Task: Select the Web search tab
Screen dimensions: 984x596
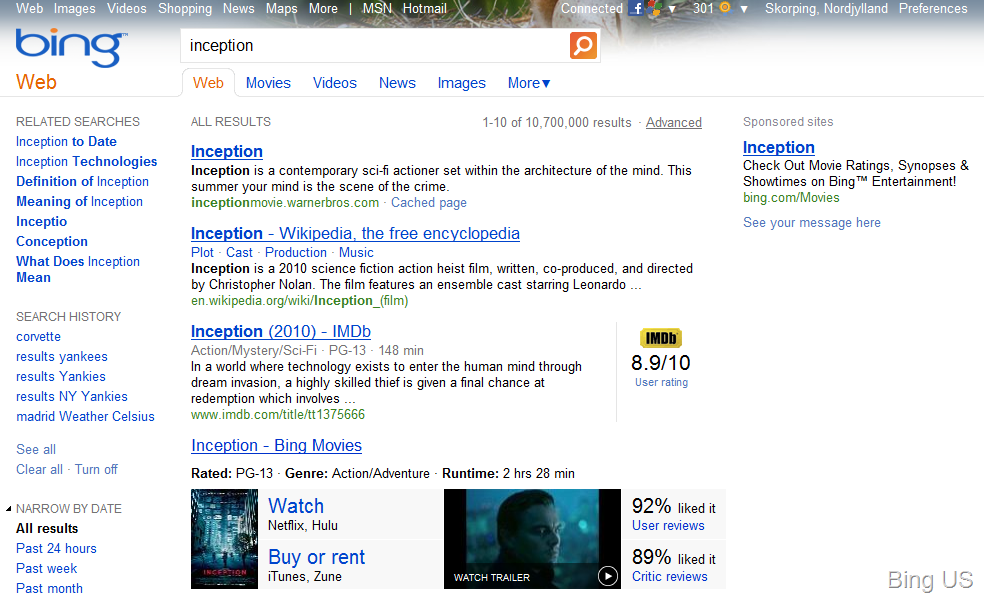Action: click(x=208, y=83)
